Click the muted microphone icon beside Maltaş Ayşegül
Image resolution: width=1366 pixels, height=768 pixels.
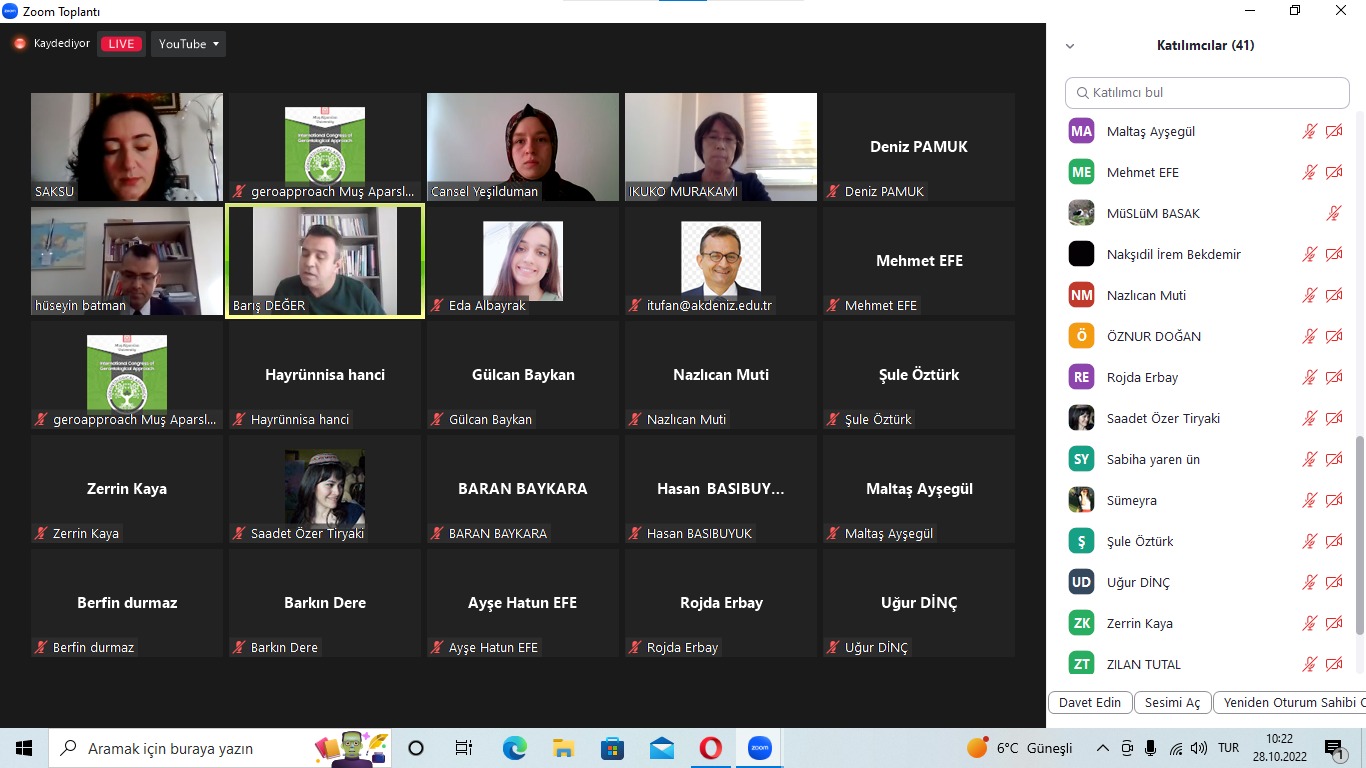pyautogui.click(x=1309, y=131)
